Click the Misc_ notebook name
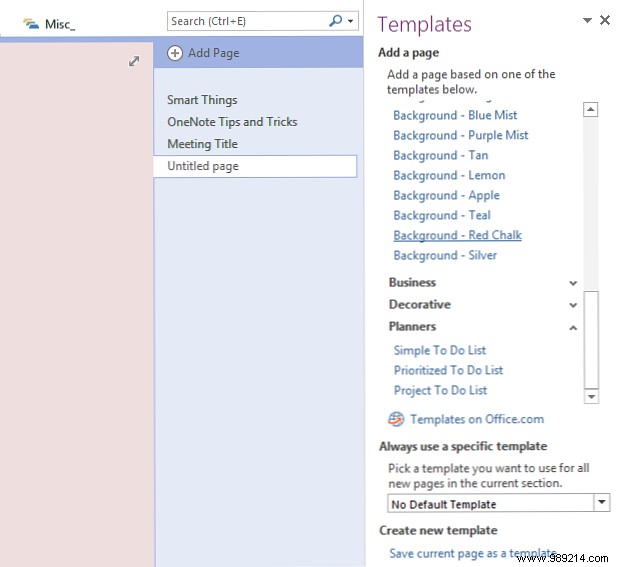The height and width of the screenshot is (567, 623). (x=60, y=24)
